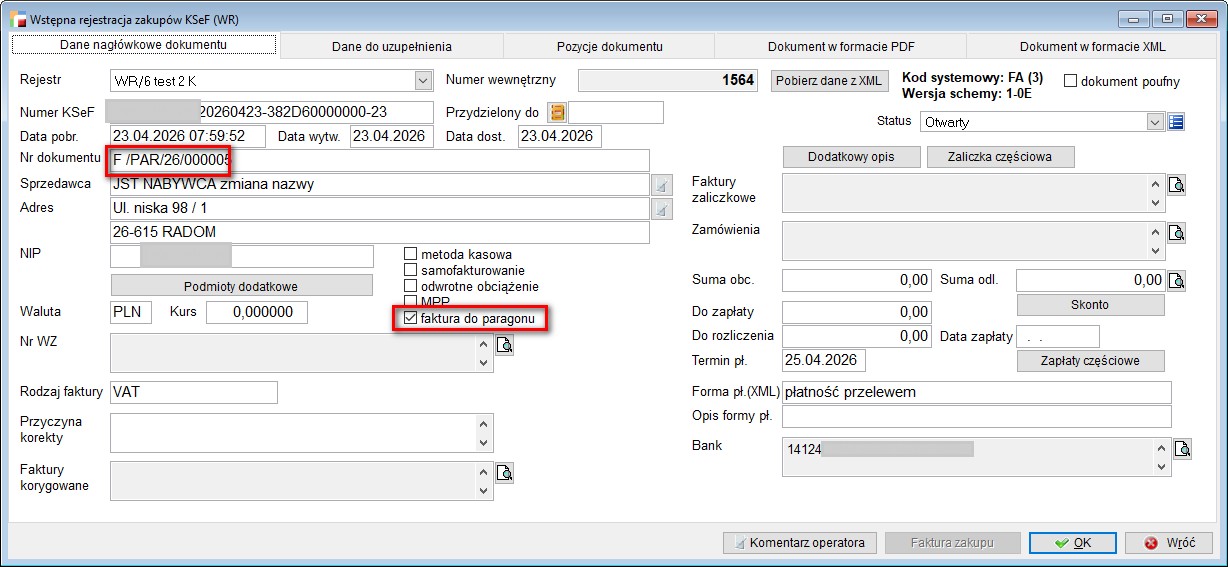
Task: Open the Suma odl. lookup icon
Action: pos(1177,280)
